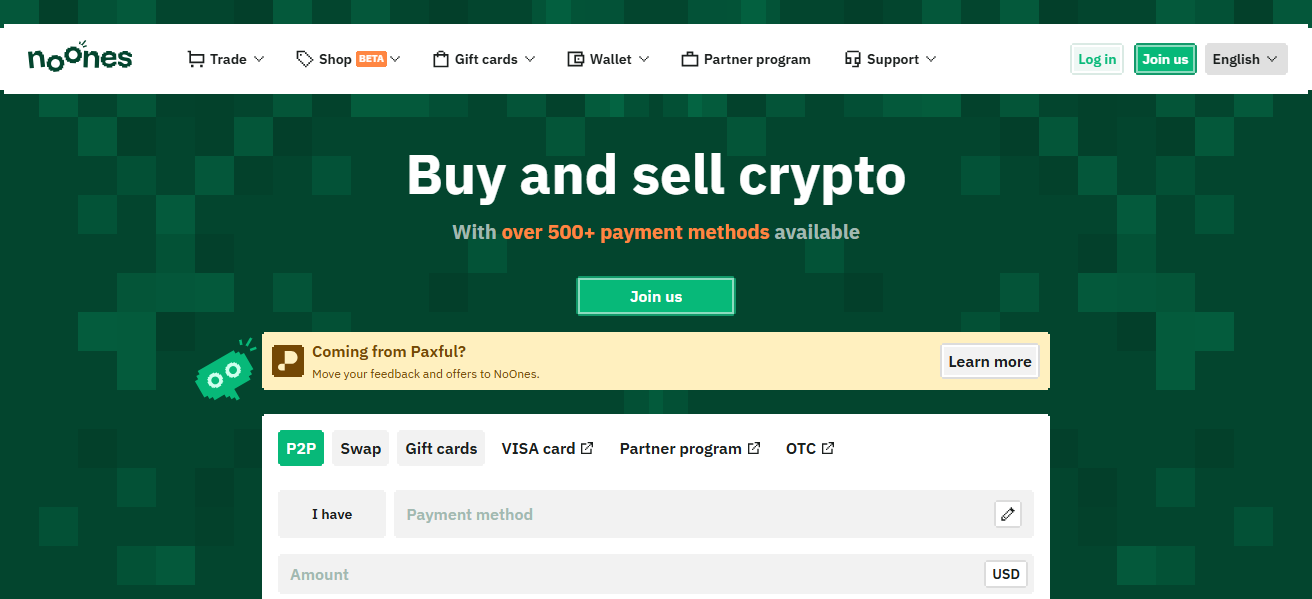This screenshot has height=599, width=1312.
Task: Click the cart icon beside Trade
Action: tap(195, 59)
